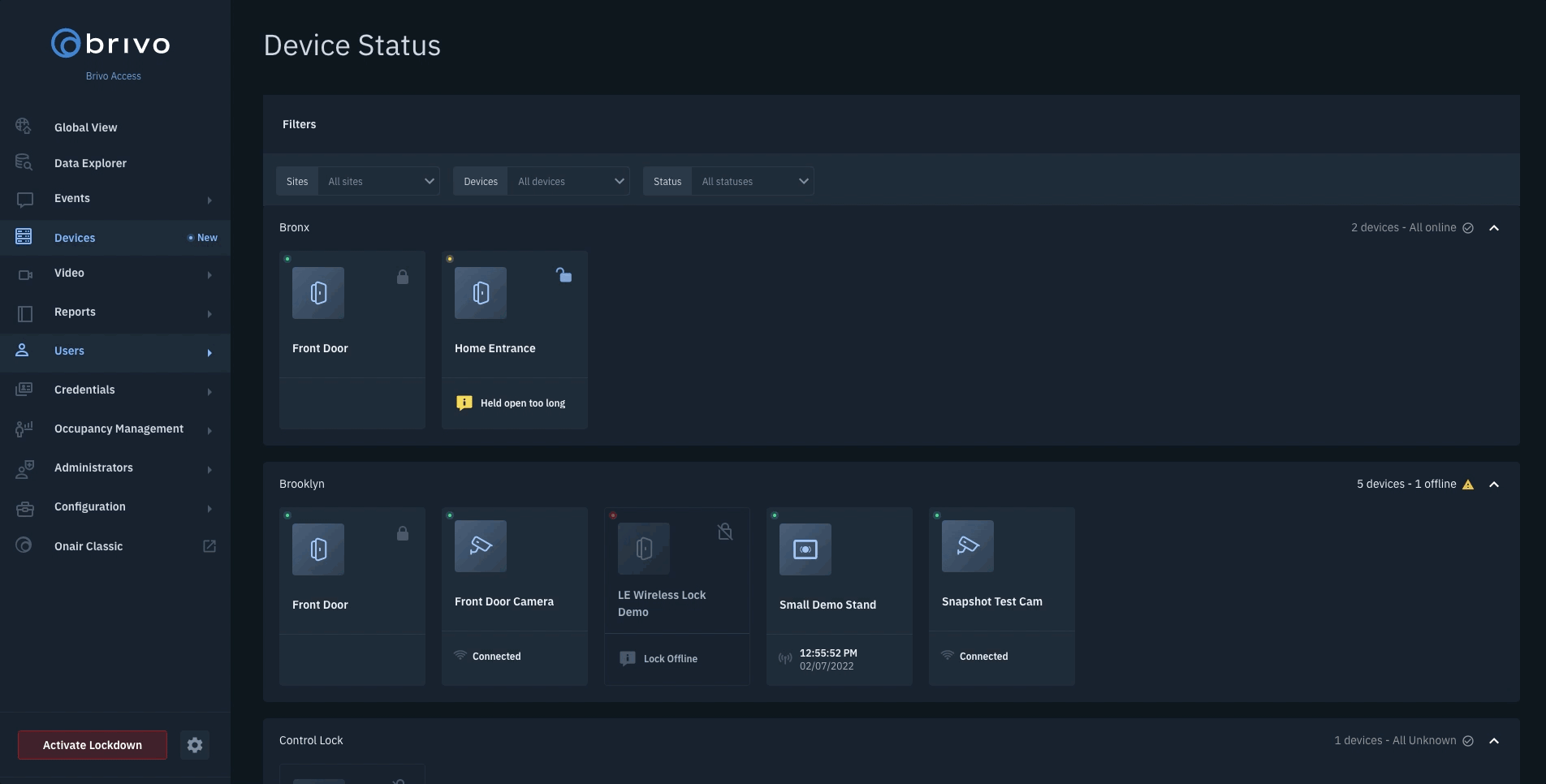Click Bronx Front Door locked padlock icon

(x=403, y=277)
